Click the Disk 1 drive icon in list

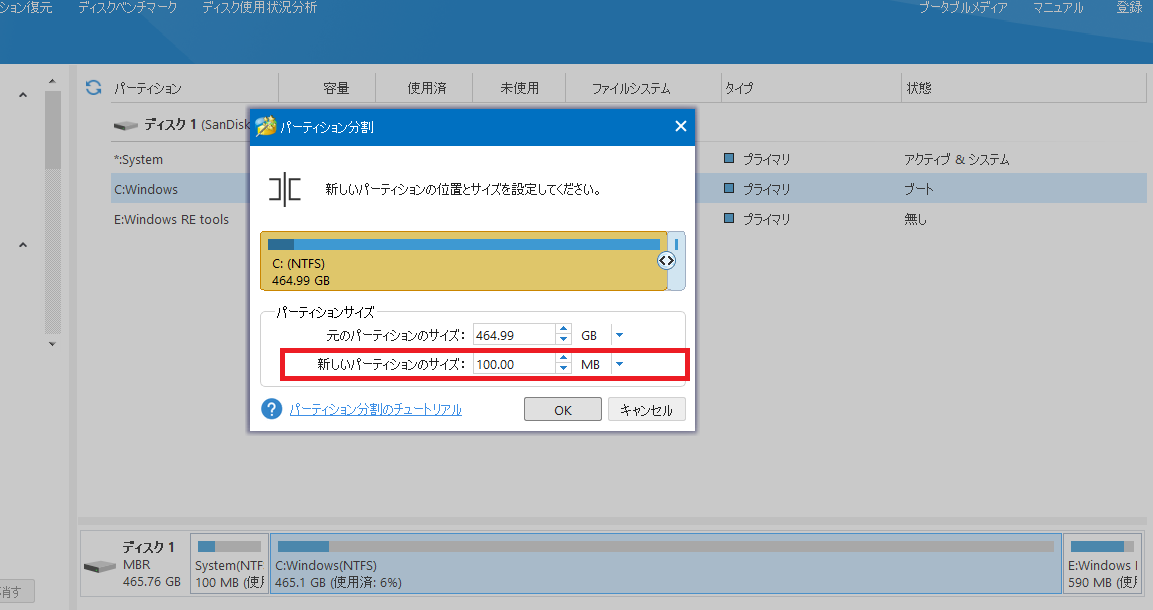point(126,126)
